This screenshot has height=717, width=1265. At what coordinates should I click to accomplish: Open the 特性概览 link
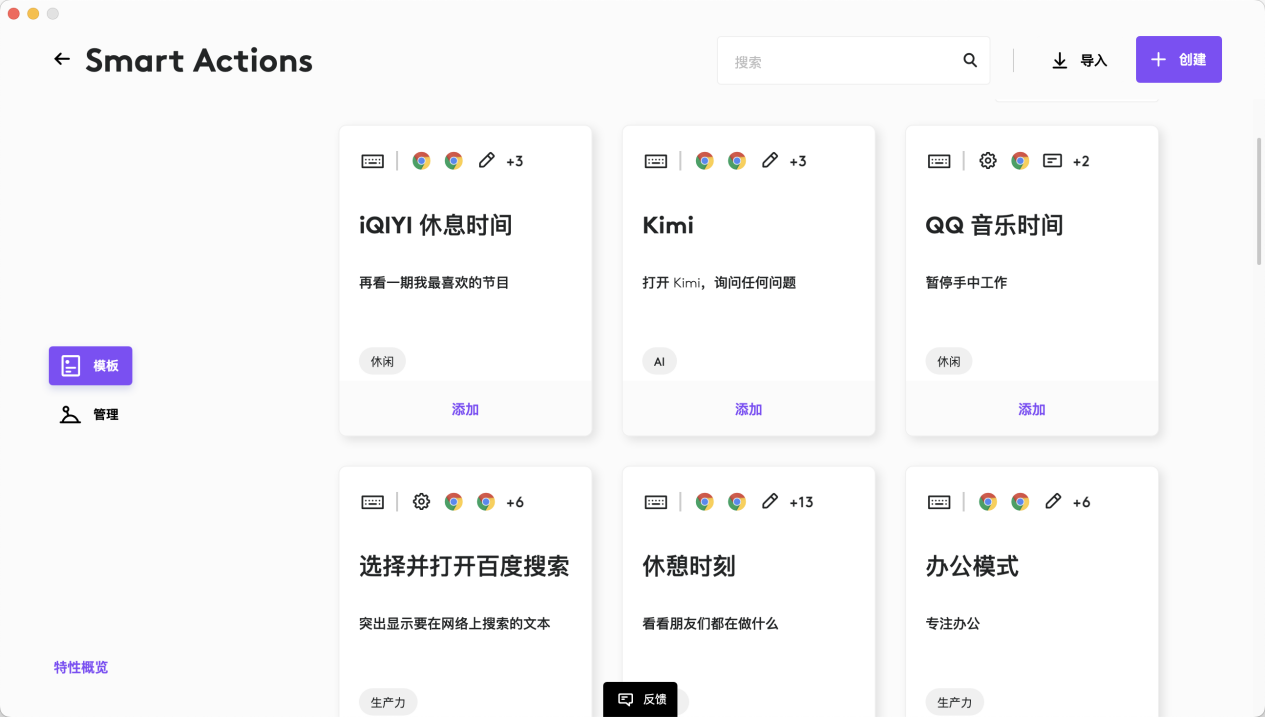[x=81, y=667]
